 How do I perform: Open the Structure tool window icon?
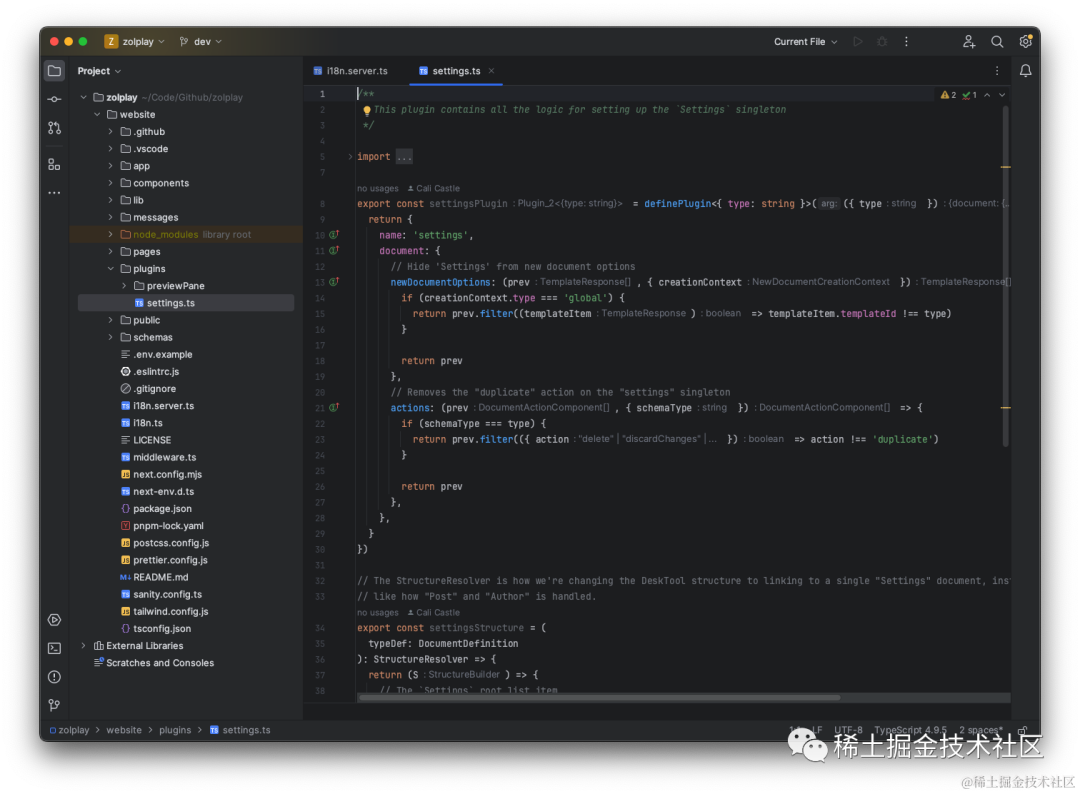pos(54,164)
